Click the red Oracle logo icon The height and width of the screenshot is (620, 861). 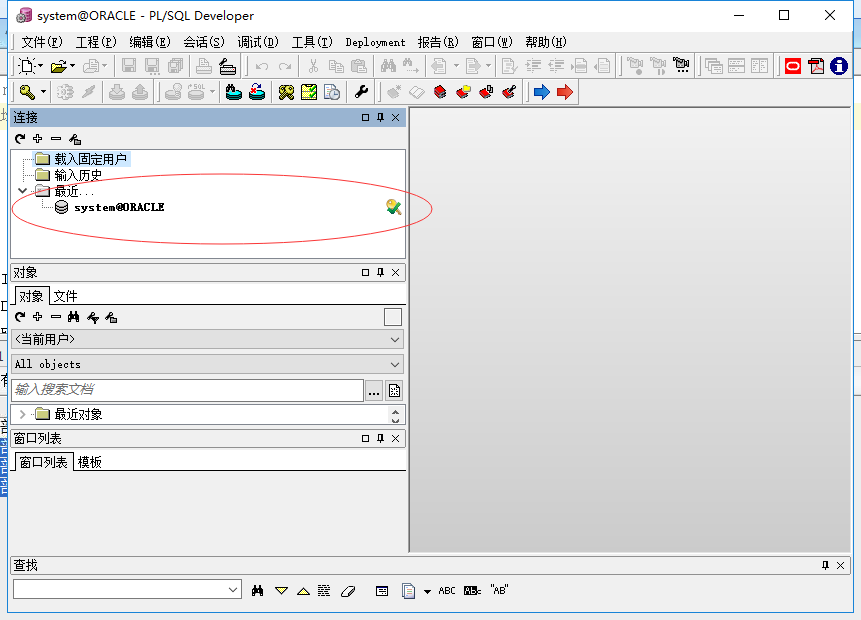pos(793,66)
